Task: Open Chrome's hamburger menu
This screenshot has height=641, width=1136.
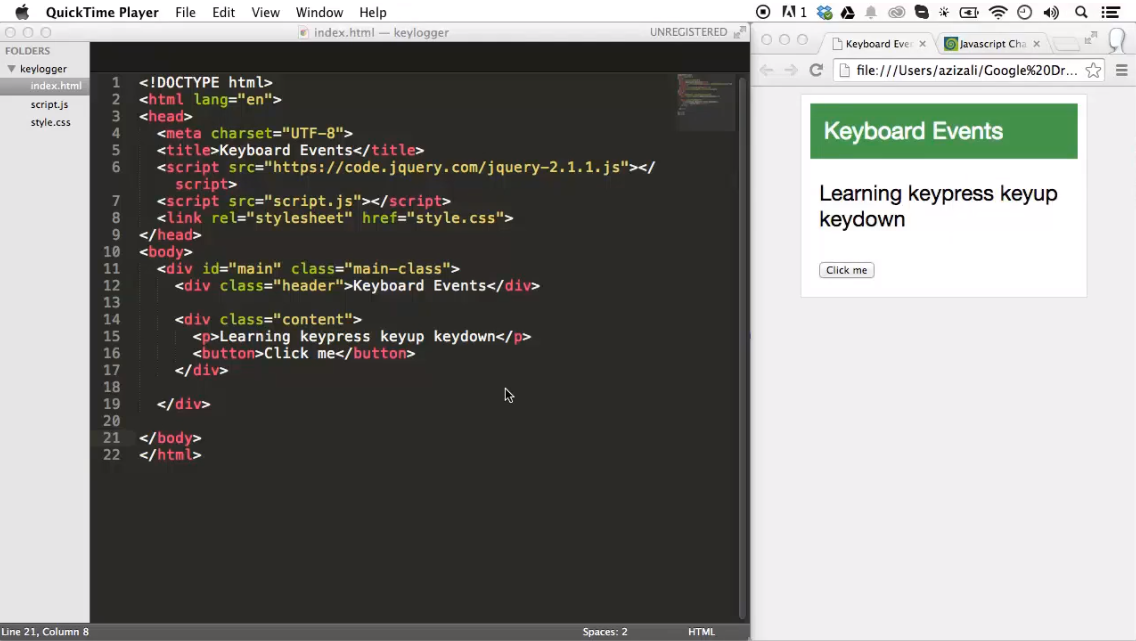Action: [1121, 70]
